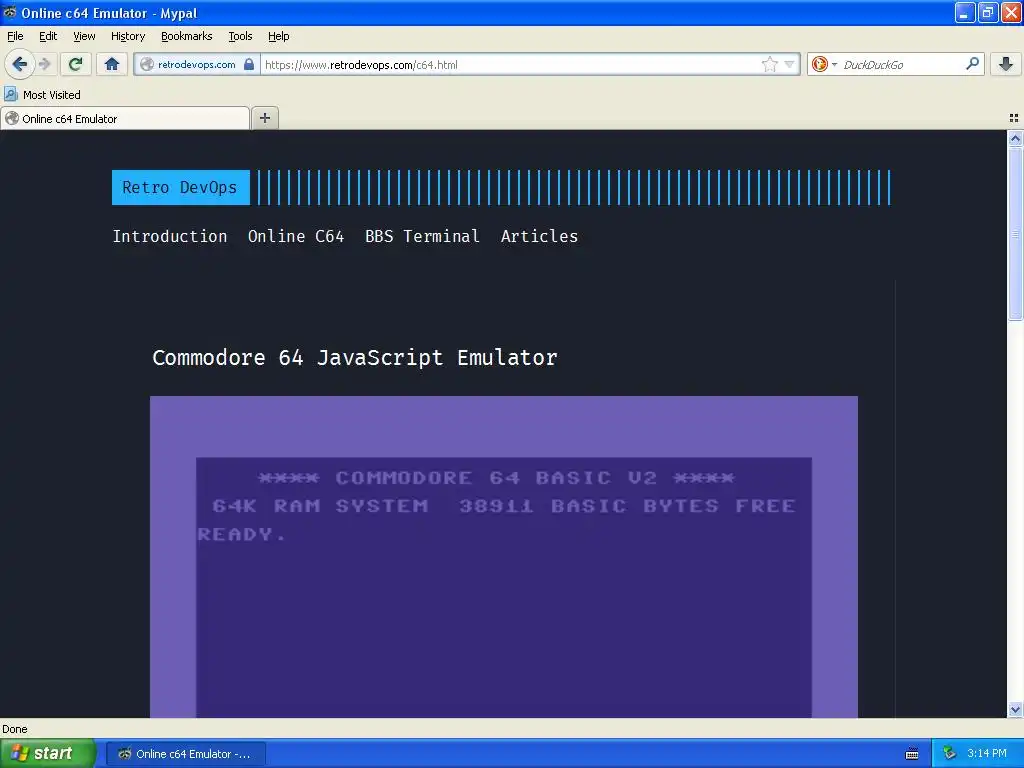
Task: Open the Tools menu
Action: (240, 36)
